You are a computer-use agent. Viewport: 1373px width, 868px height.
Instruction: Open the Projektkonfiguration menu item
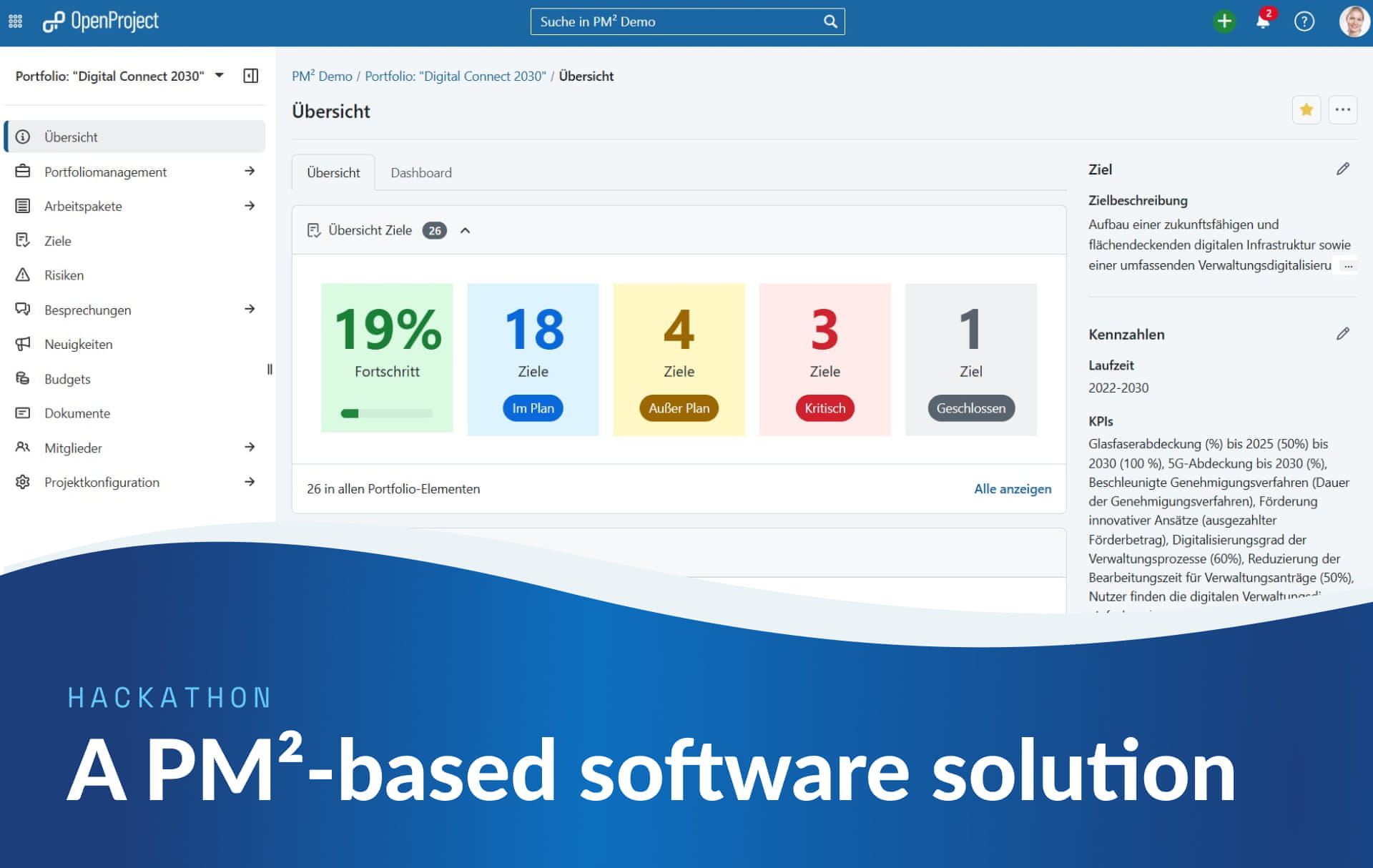click(102, 482)
